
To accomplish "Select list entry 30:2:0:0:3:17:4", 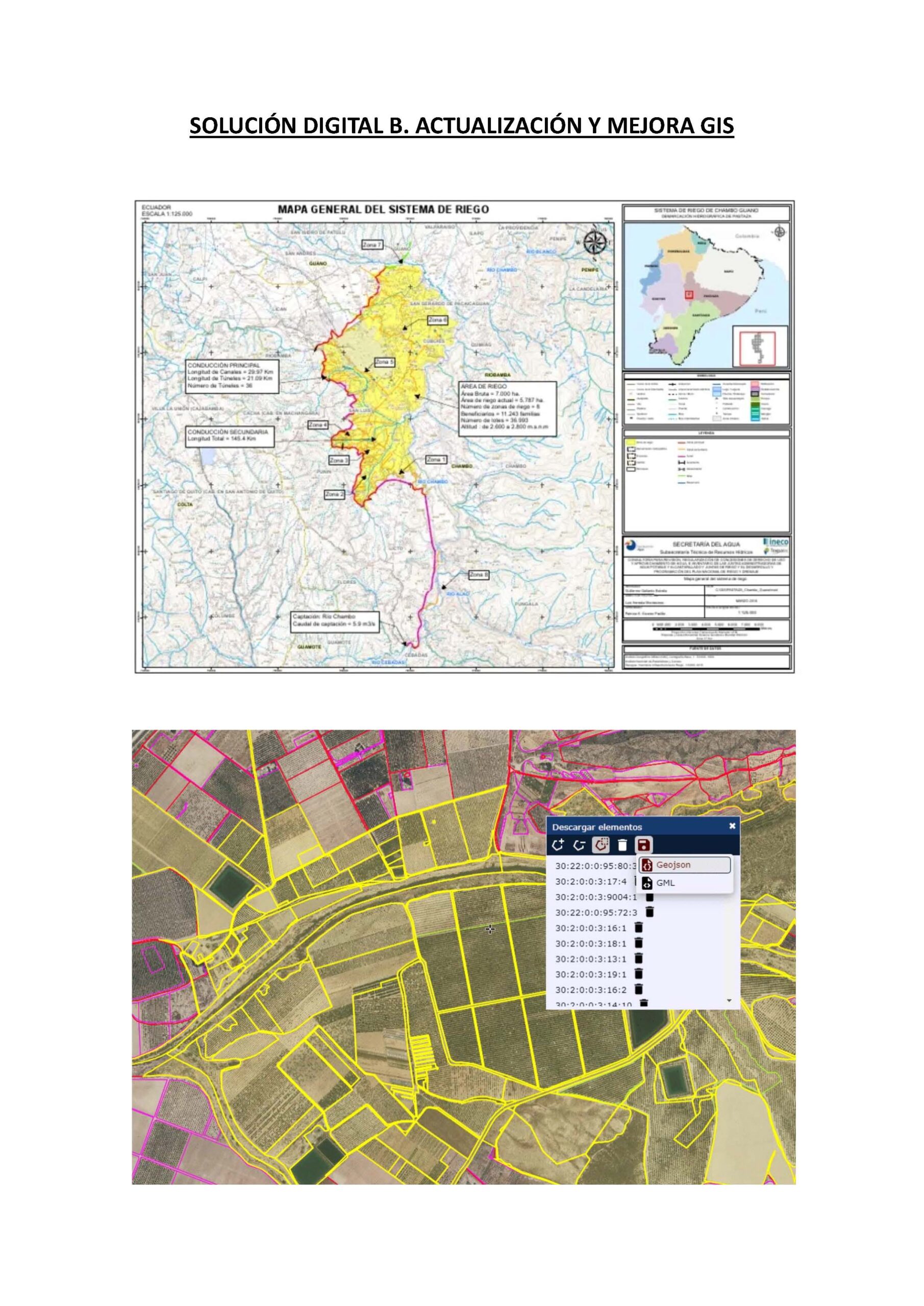I will [591, 882].
